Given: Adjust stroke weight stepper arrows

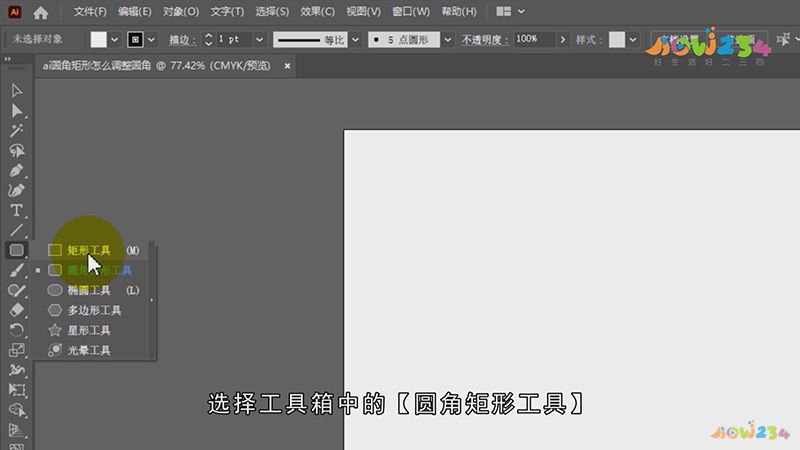Looking at the screenshot, I should pyautogui.click(x=208, y=39).
